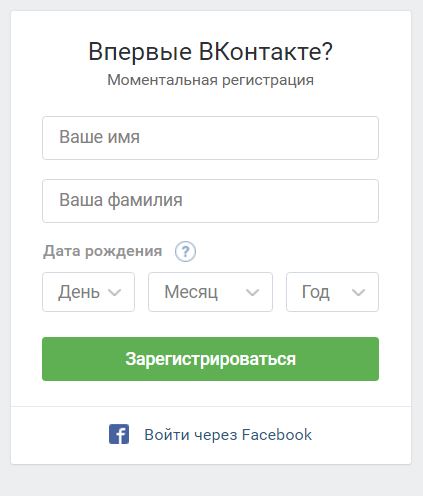This screenshot has height=496, width=423.
Task: Click the Ваше имя placeholder text
Action: [x=99, y=137]
